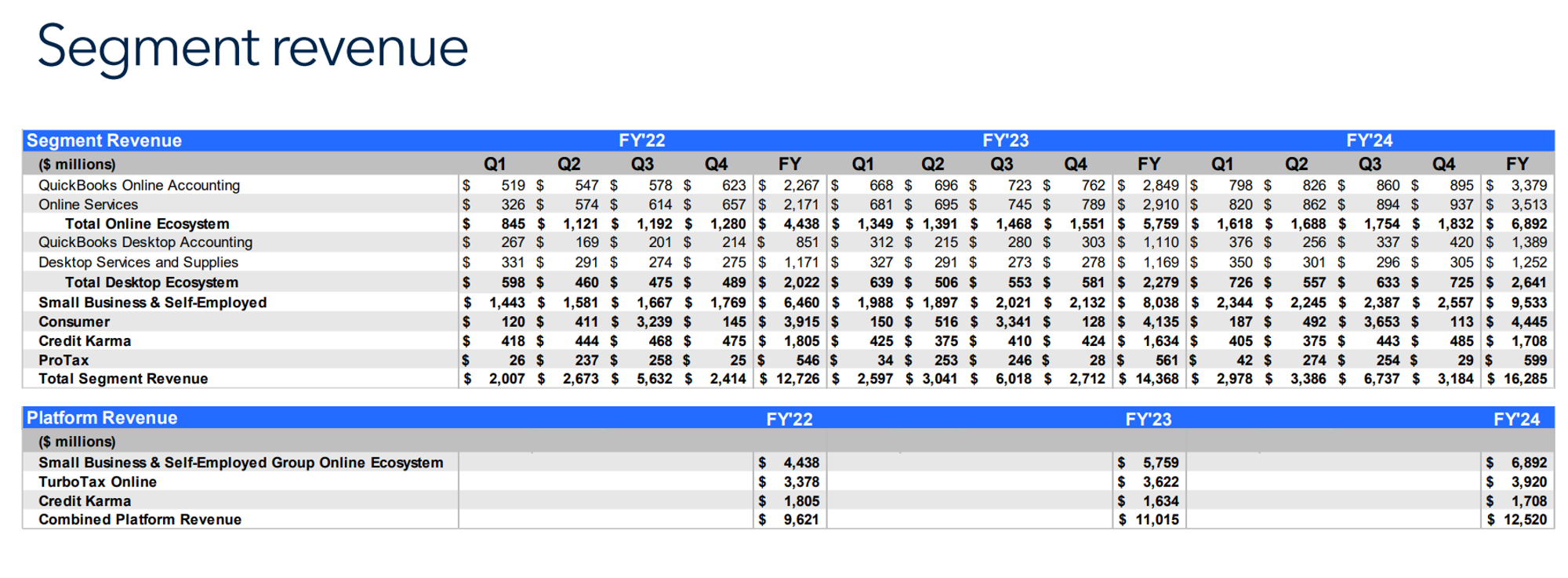This screenshot has width=1568, height=578.
Task: Select Small Business & Self-Employed FY'23 total 8,038
Action: [1161, 303]
